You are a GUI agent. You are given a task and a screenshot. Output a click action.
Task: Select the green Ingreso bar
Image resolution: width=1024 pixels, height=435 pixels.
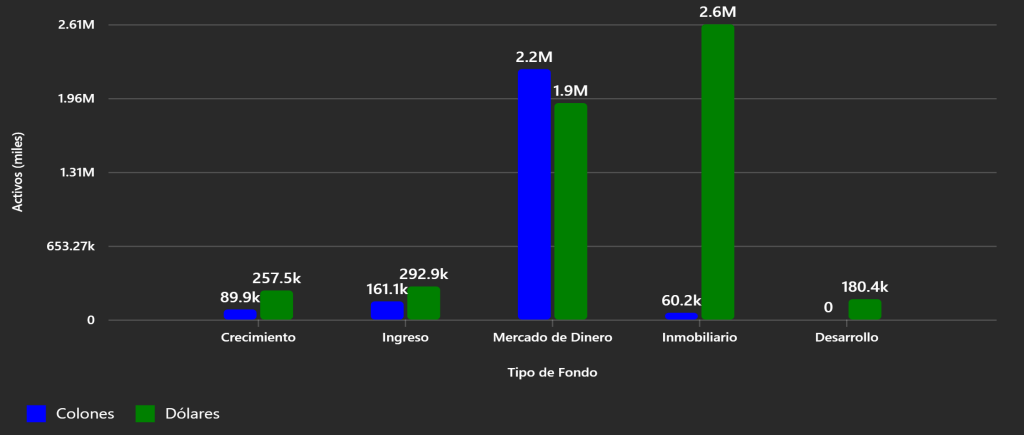[423, 303]
